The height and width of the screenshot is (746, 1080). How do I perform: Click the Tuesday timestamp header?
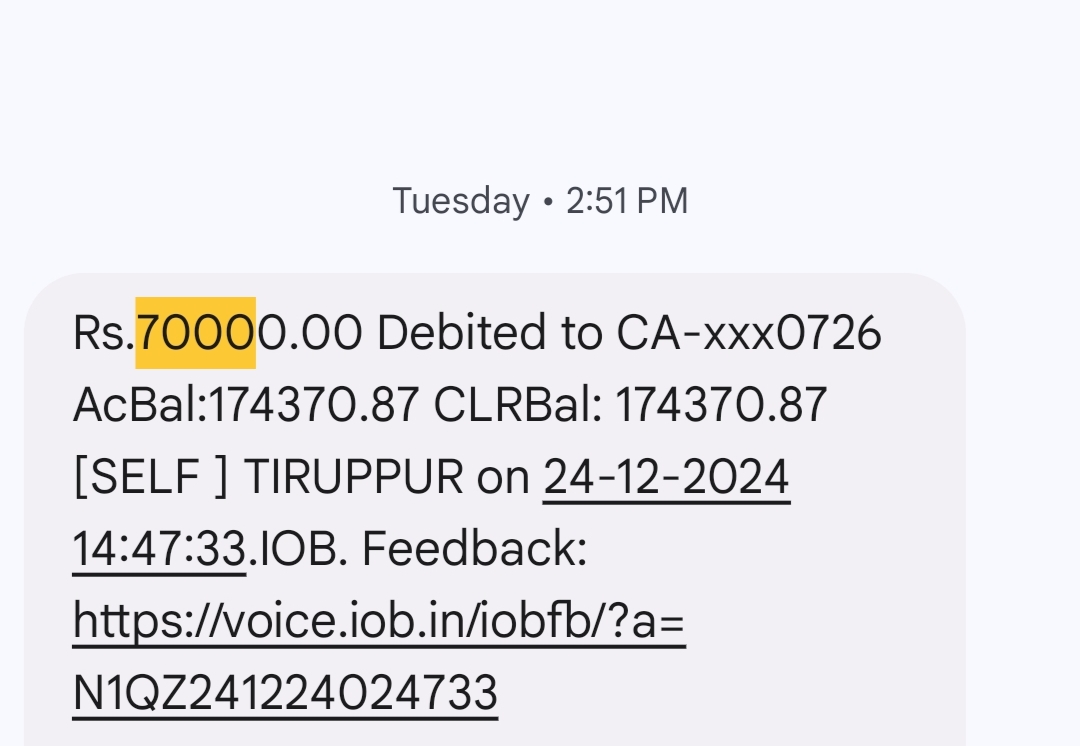(461, 201)
